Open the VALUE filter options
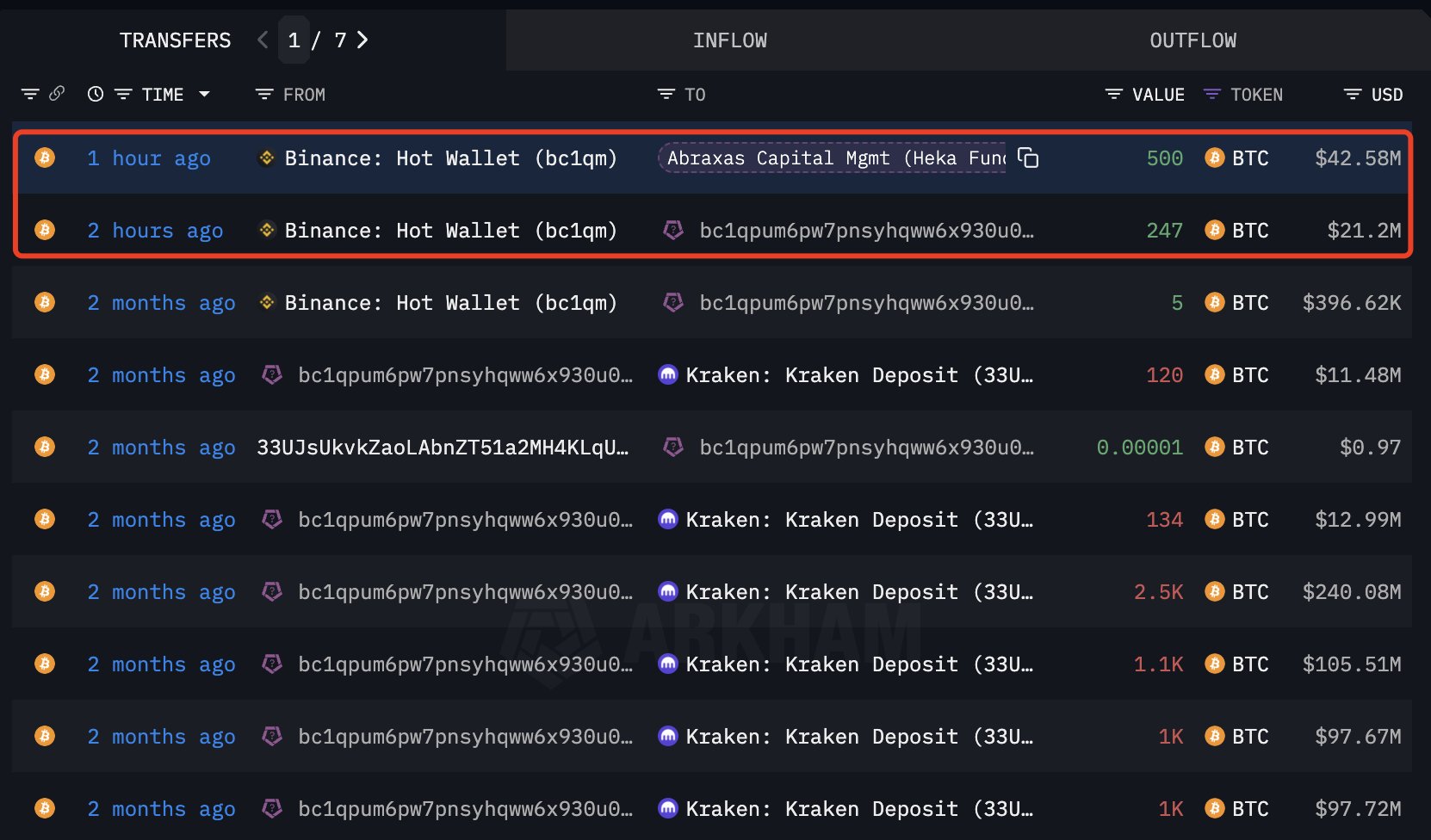Screen dimensions: 1431x840 pyautogui.click(x=1113, y=94)
